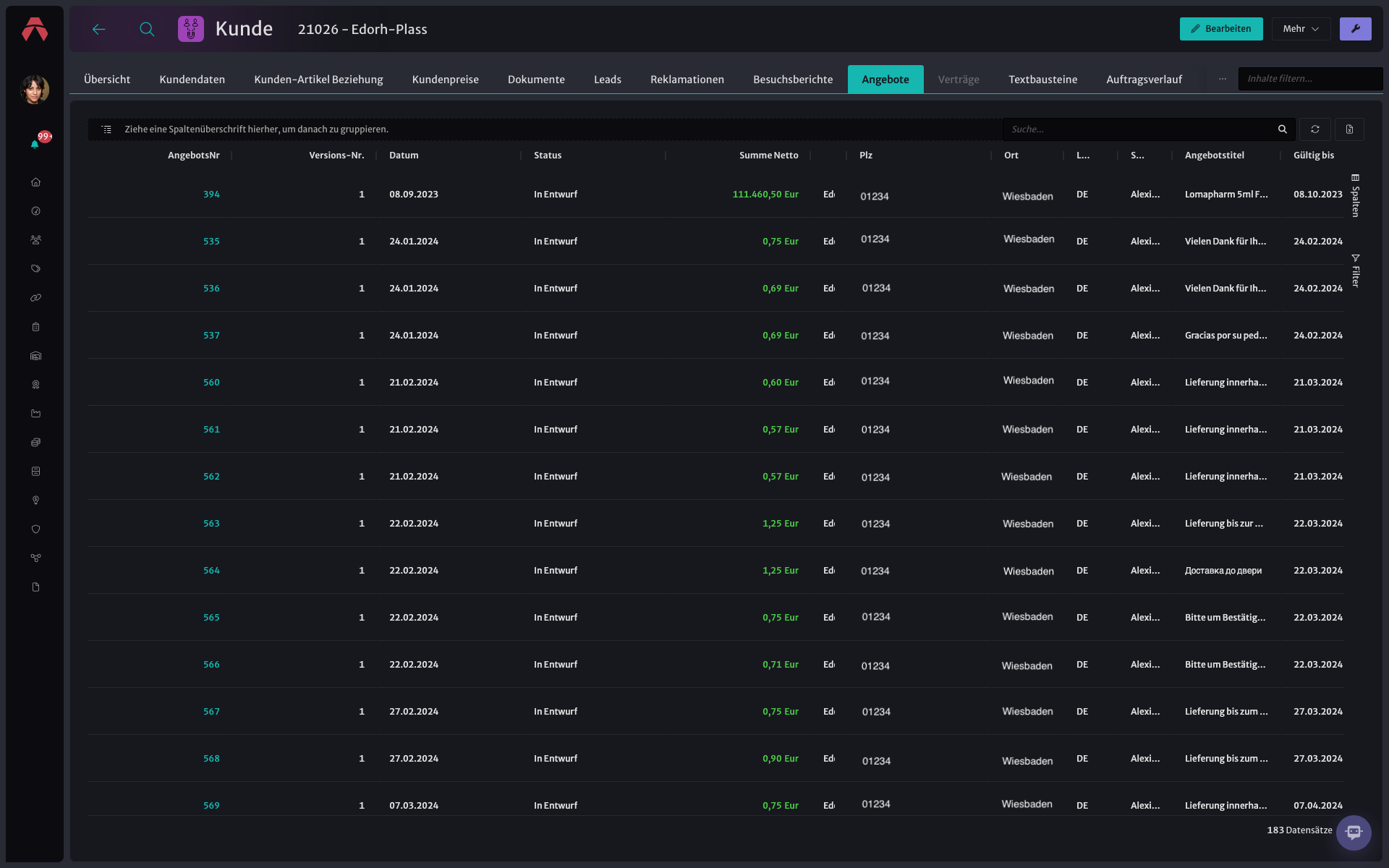Open the Reklamationen tab
Viewport: 1389px width, 868px height.
point(687,80)
